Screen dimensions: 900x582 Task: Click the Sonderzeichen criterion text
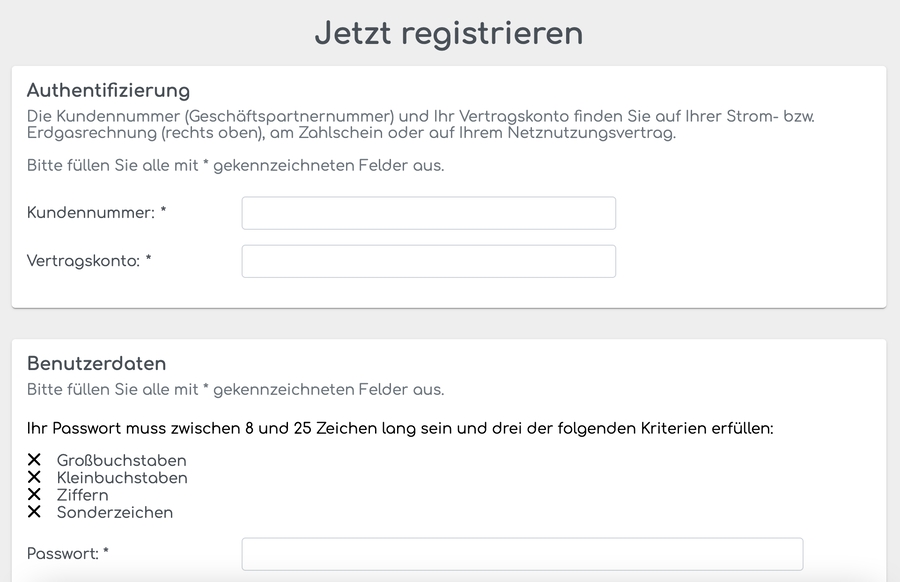coord(115,512)
